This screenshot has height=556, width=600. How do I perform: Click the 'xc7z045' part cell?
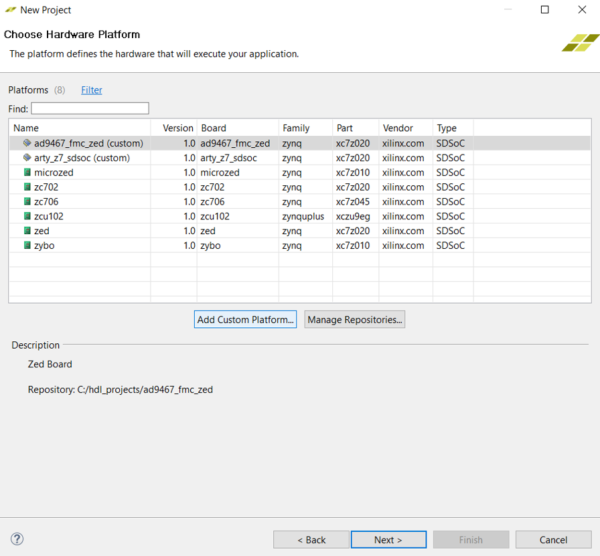click(x=353, y=201)
